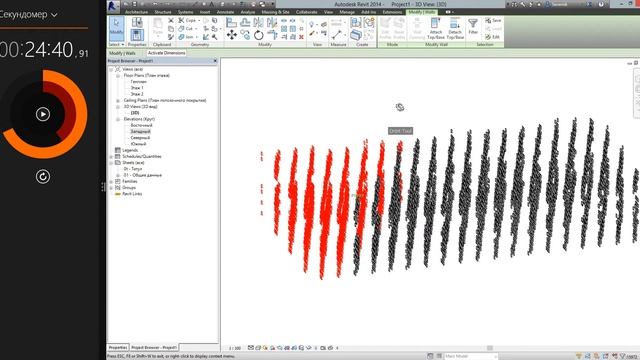The image size is (640, 360).
Task: Click the Main Model workset field in status bar
Action: tap(471, 356)
